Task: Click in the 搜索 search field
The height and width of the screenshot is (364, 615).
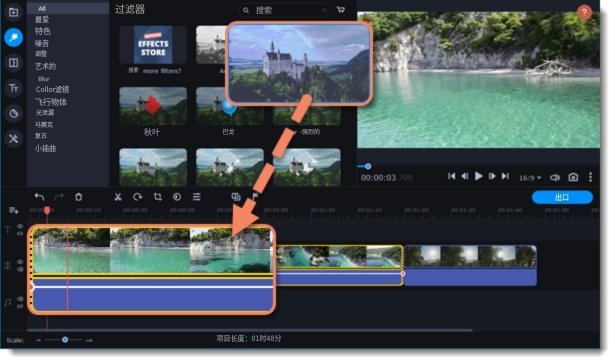Action: pyautogui.click(x=284, y=10)
